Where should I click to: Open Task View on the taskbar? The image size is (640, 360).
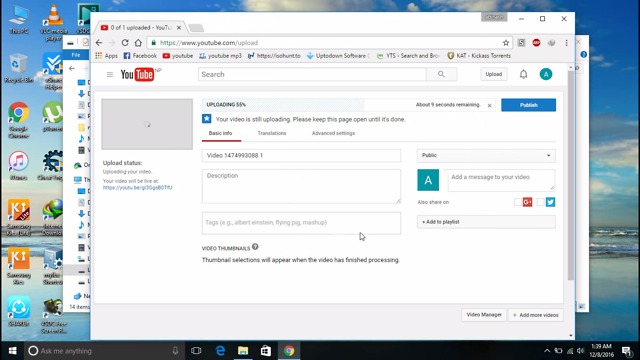196,351
